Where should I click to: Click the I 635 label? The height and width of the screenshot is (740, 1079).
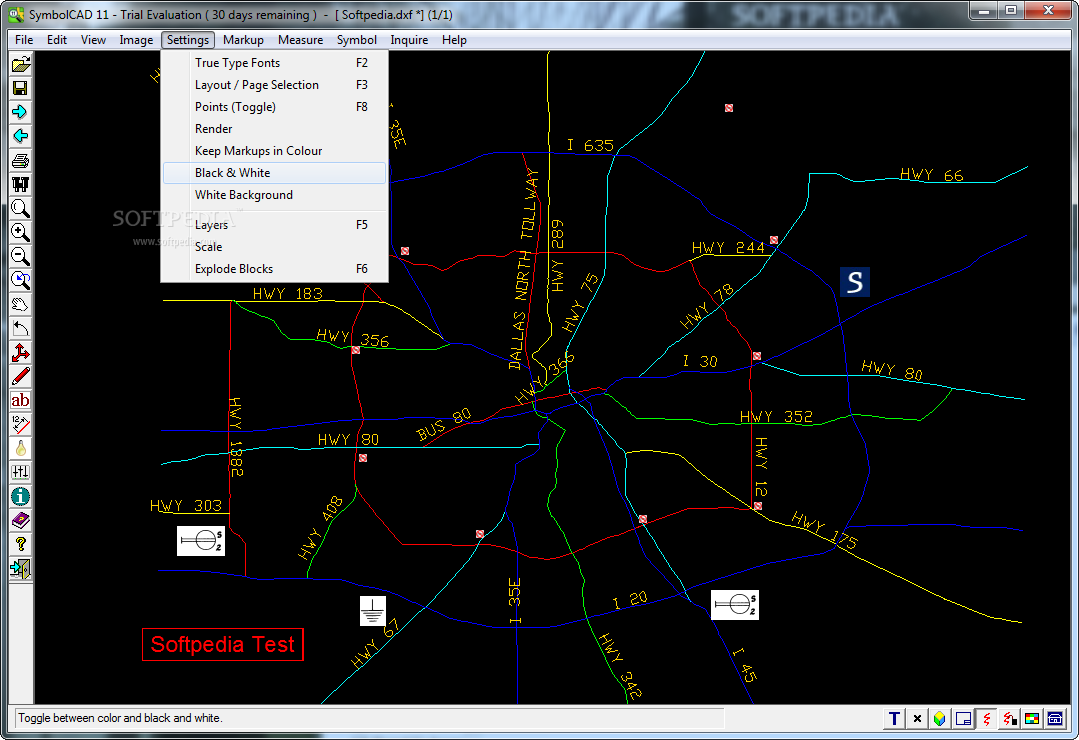pos(590,145)
